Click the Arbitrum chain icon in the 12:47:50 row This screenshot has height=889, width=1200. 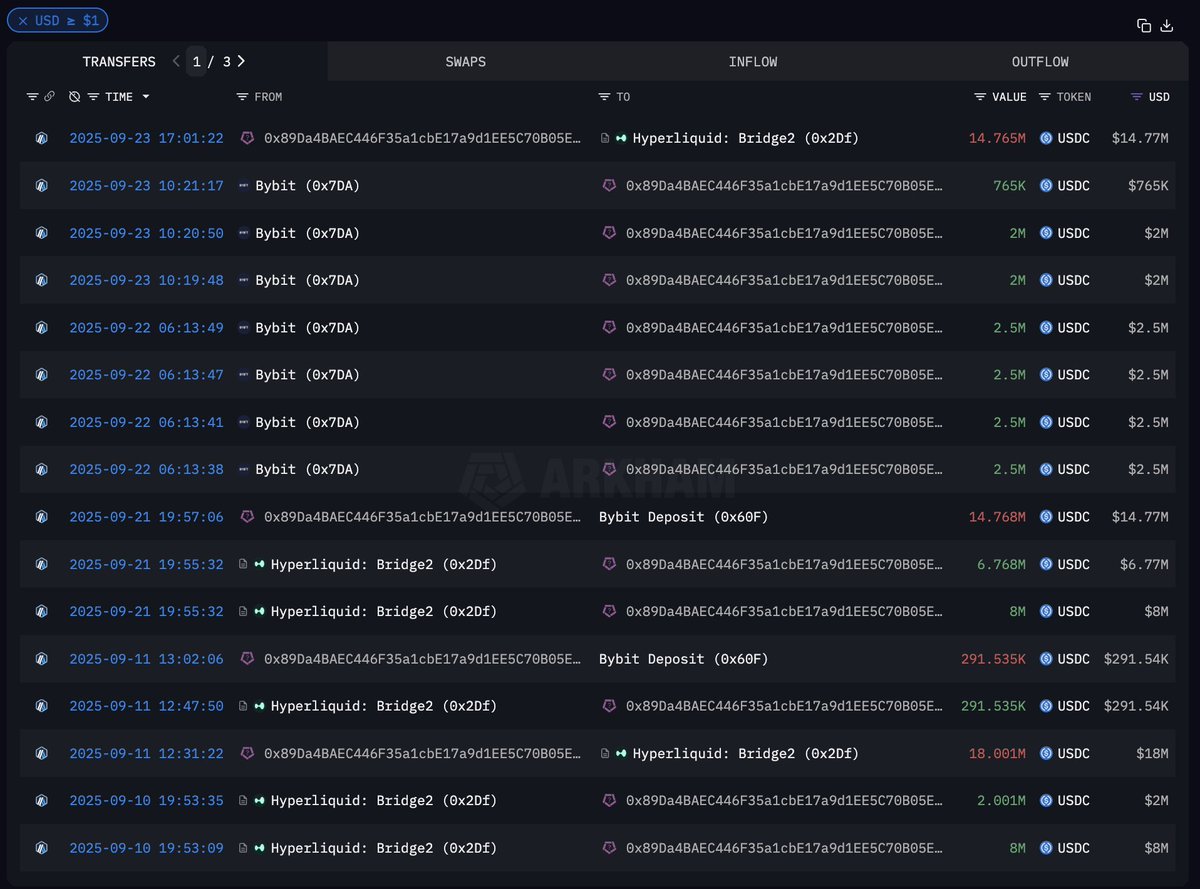pos(41,706)
